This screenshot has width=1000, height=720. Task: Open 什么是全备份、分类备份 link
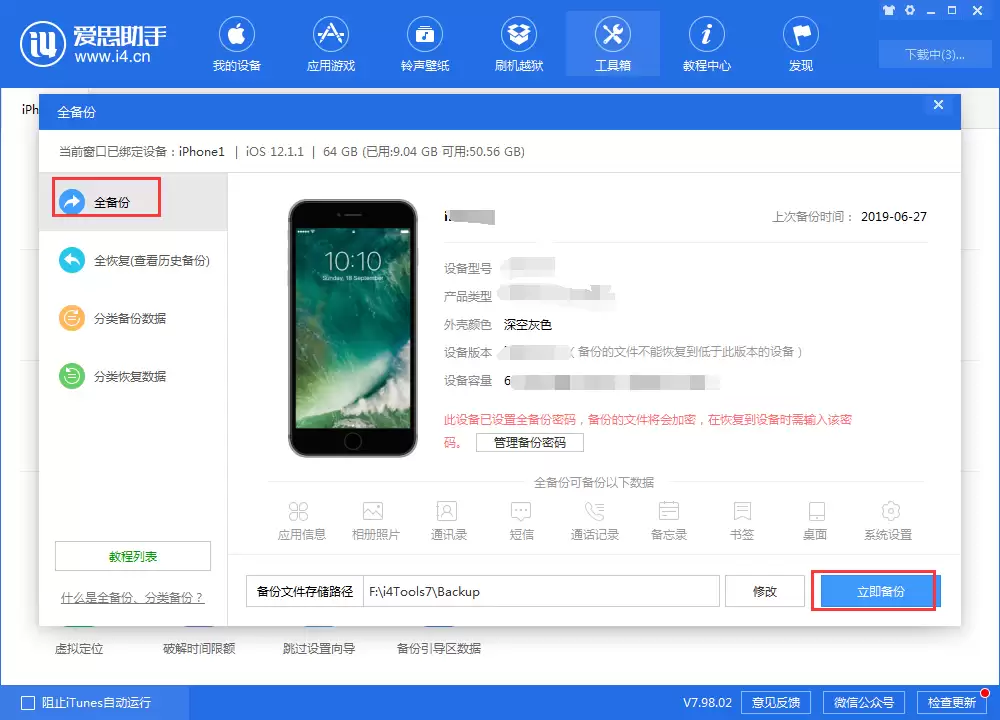[132, 598]
